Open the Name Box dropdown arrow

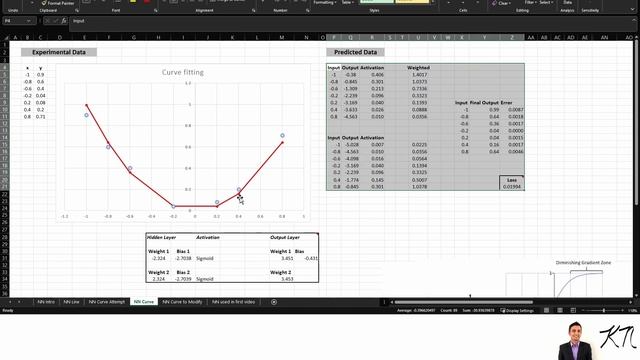pyautogui.click(x=29, y=21)
